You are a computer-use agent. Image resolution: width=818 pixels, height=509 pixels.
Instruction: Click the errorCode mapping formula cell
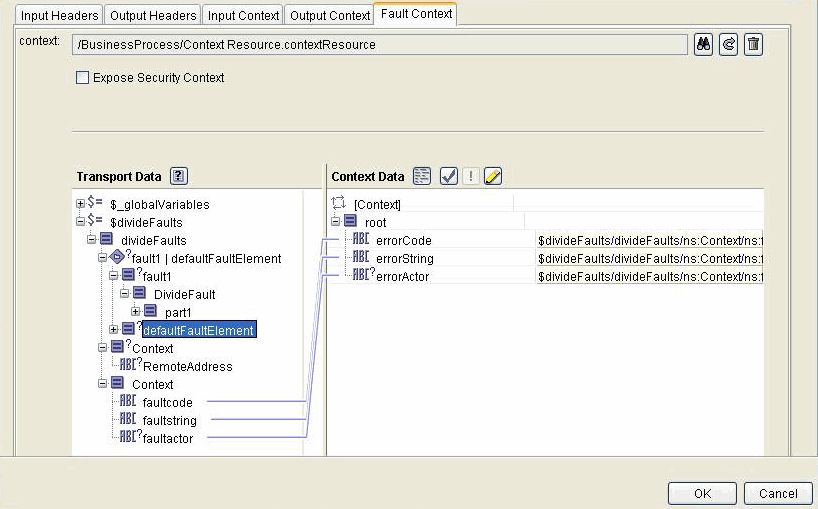click(x=650, y=240)
